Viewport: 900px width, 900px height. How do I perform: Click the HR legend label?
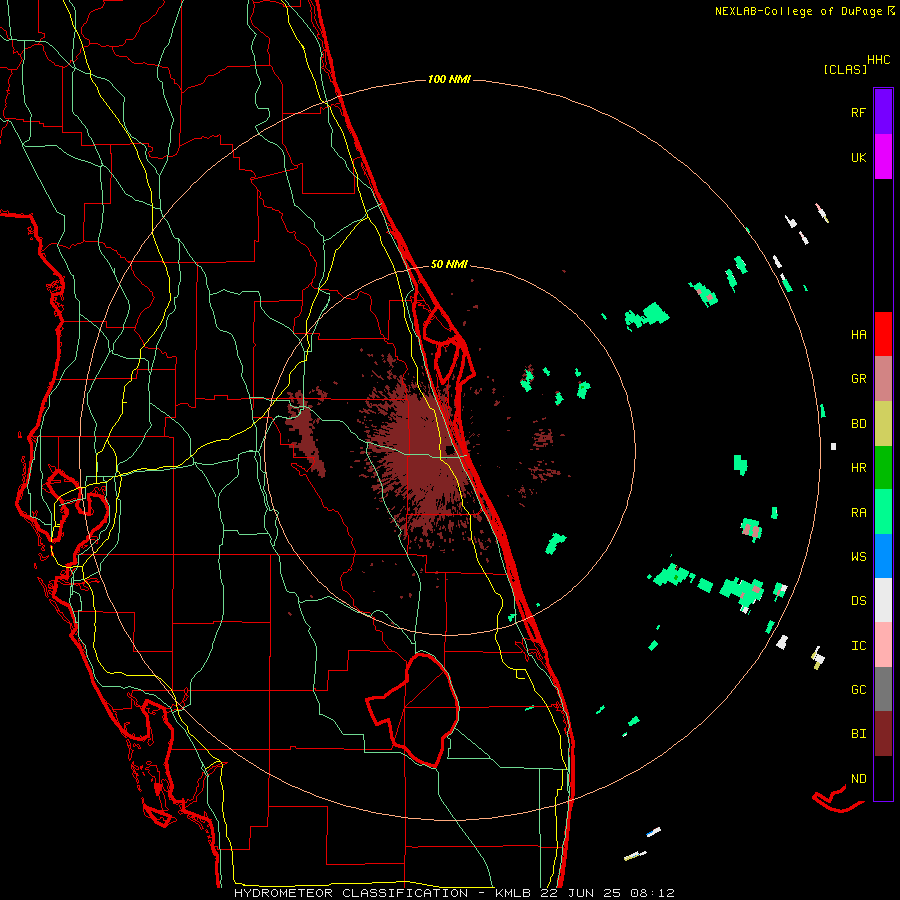point(858,468)
